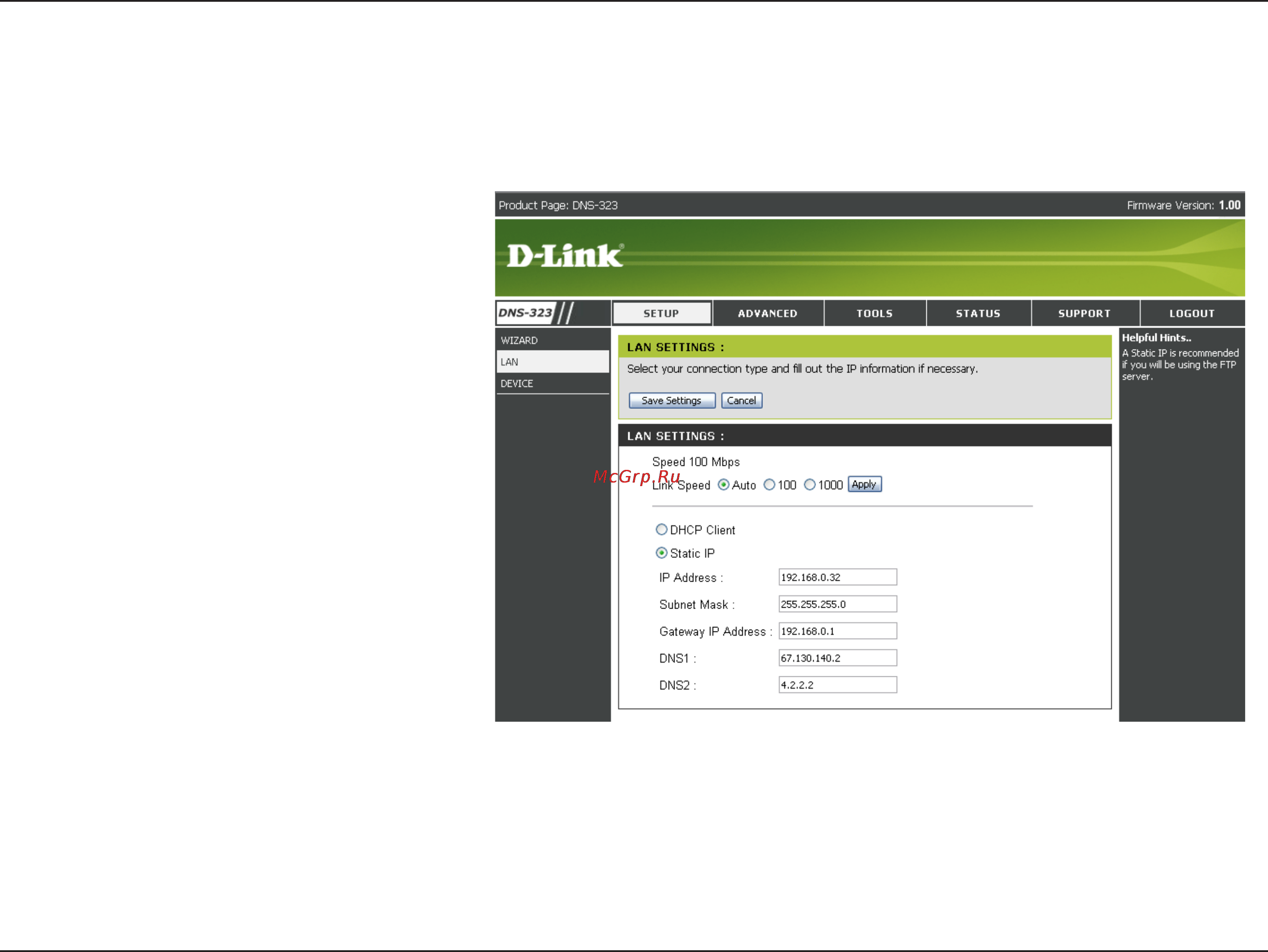Click the DNS2 input field
Image resolution: width=1268 pixels, height=952 pixels.
[x=837, y=685]
